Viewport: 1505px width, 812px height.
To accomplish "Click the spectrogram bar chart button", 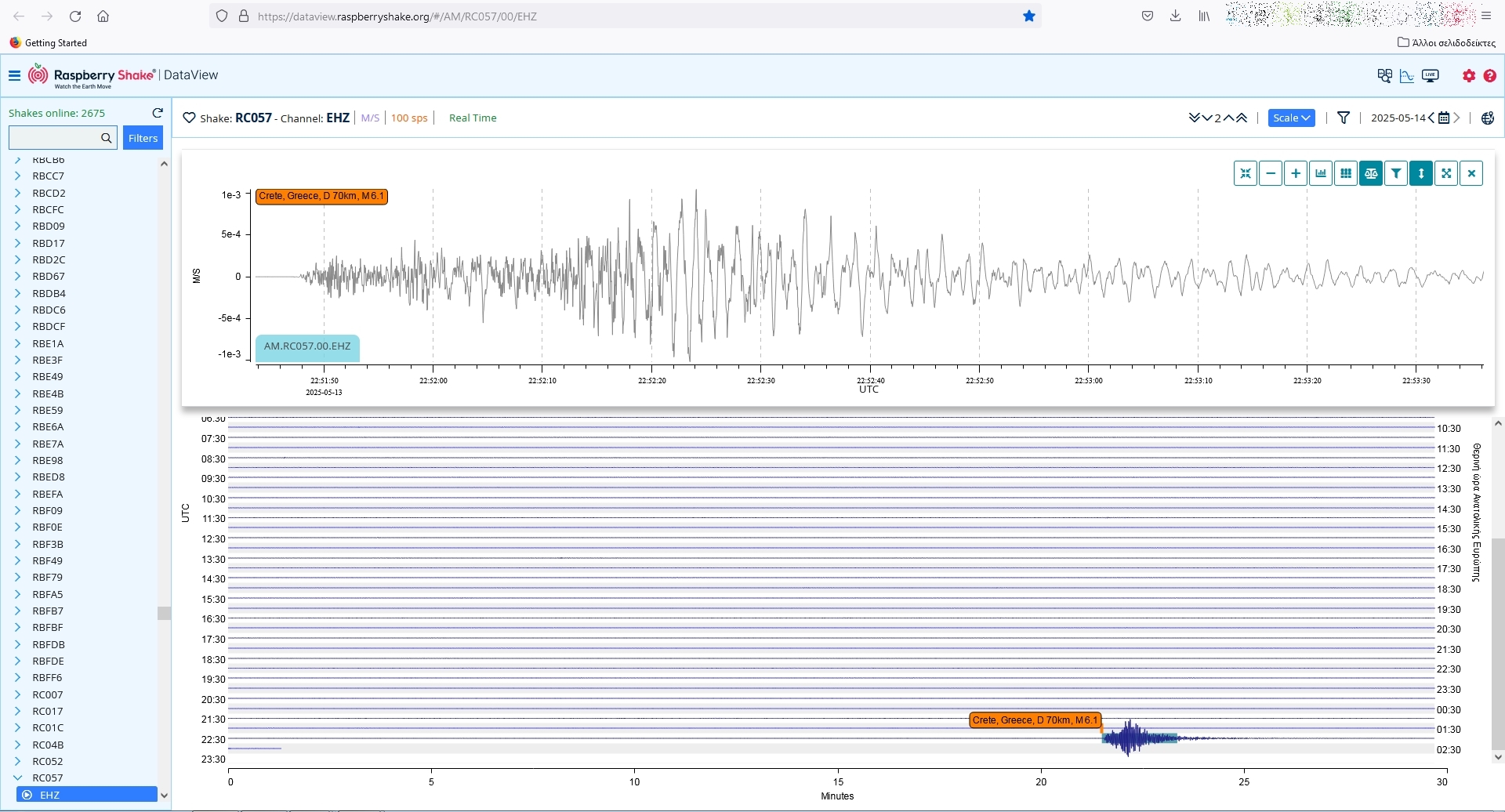I will [1321, 173].
